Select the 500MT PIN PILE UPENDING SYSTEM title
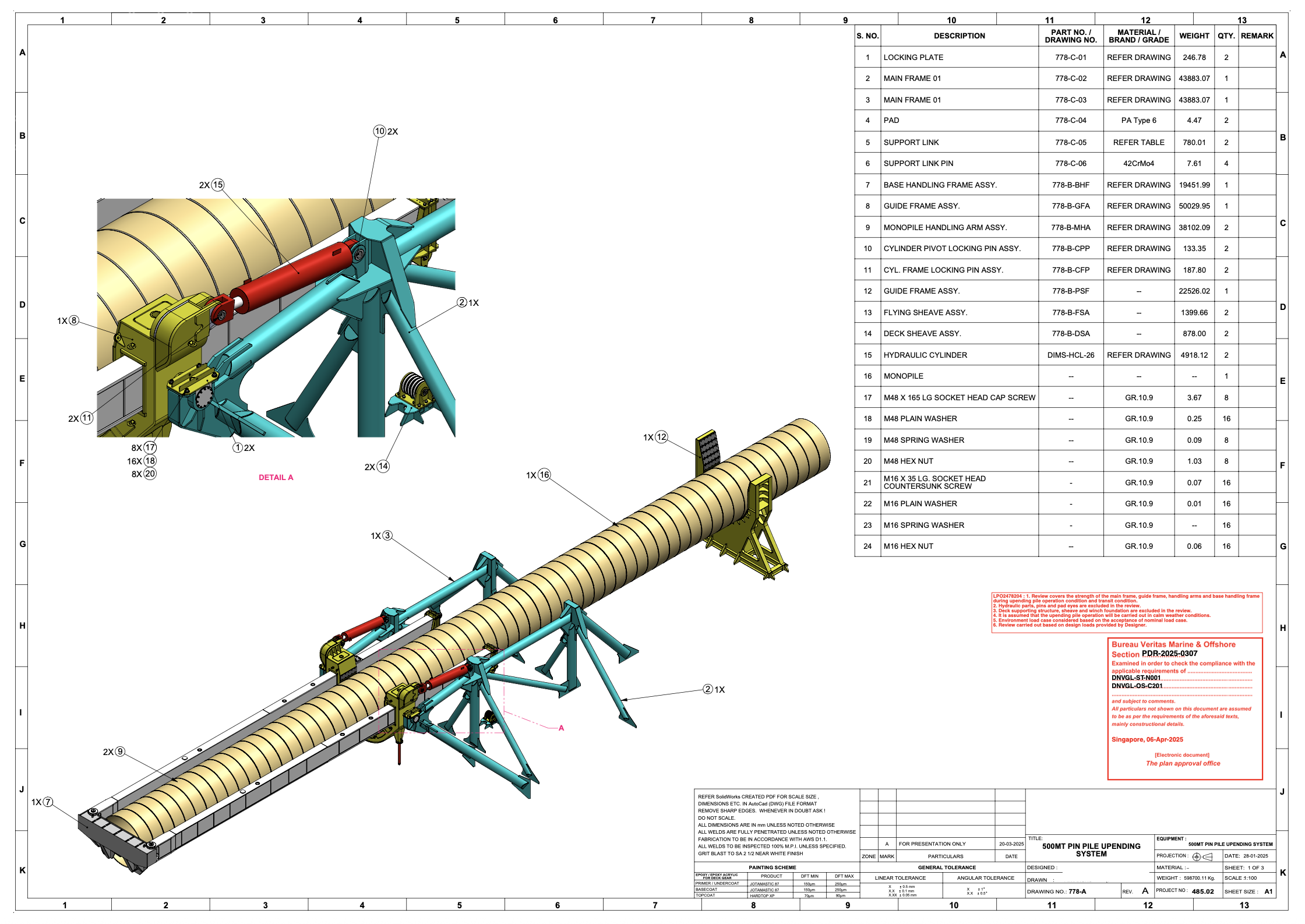The image size is (1305, 924). click(x=1091, y=849)
